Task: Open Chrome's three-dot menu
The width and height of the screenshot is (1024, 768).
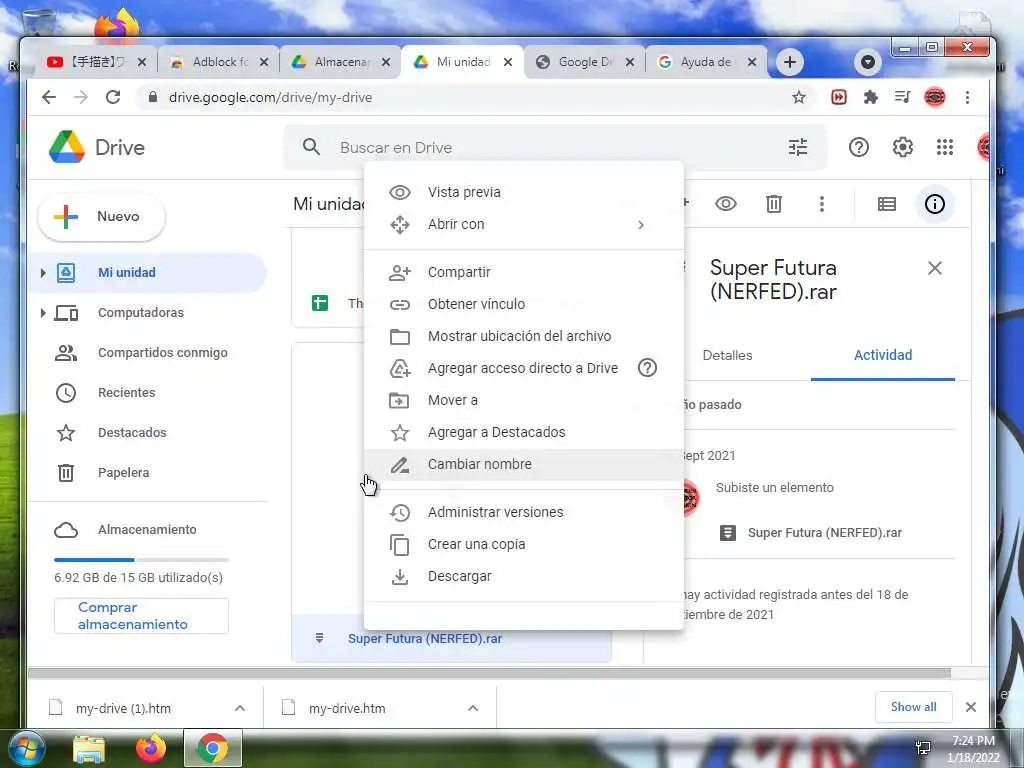Action: [967, 97]
